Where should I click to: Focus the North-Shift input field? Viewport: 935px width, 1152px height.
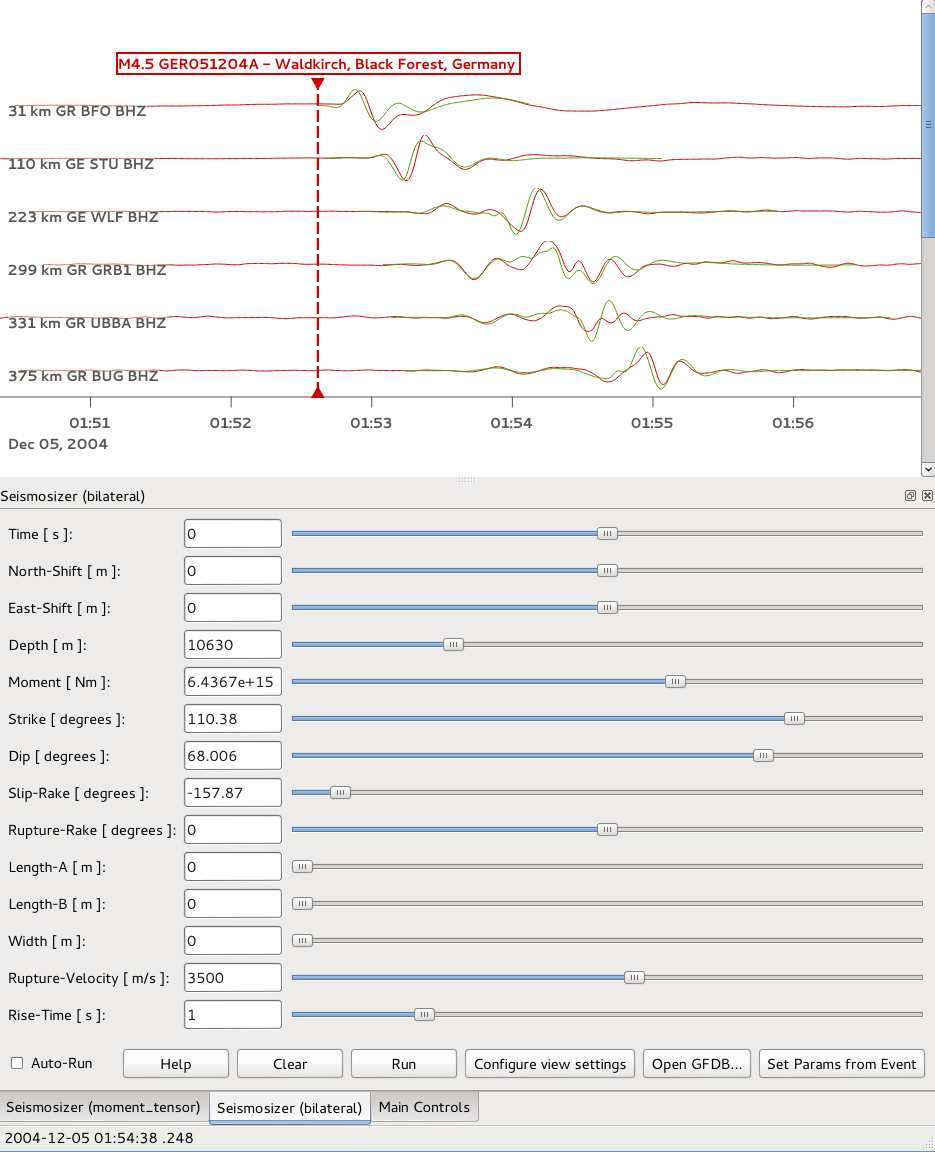coord(233,570)
